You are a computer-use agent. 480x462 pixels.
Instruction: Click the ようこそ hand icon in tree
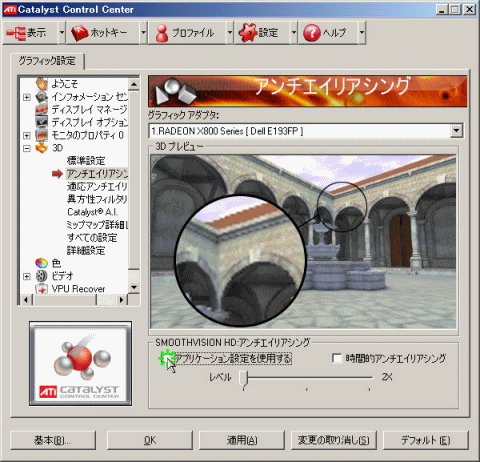click(x=42, y=84)
